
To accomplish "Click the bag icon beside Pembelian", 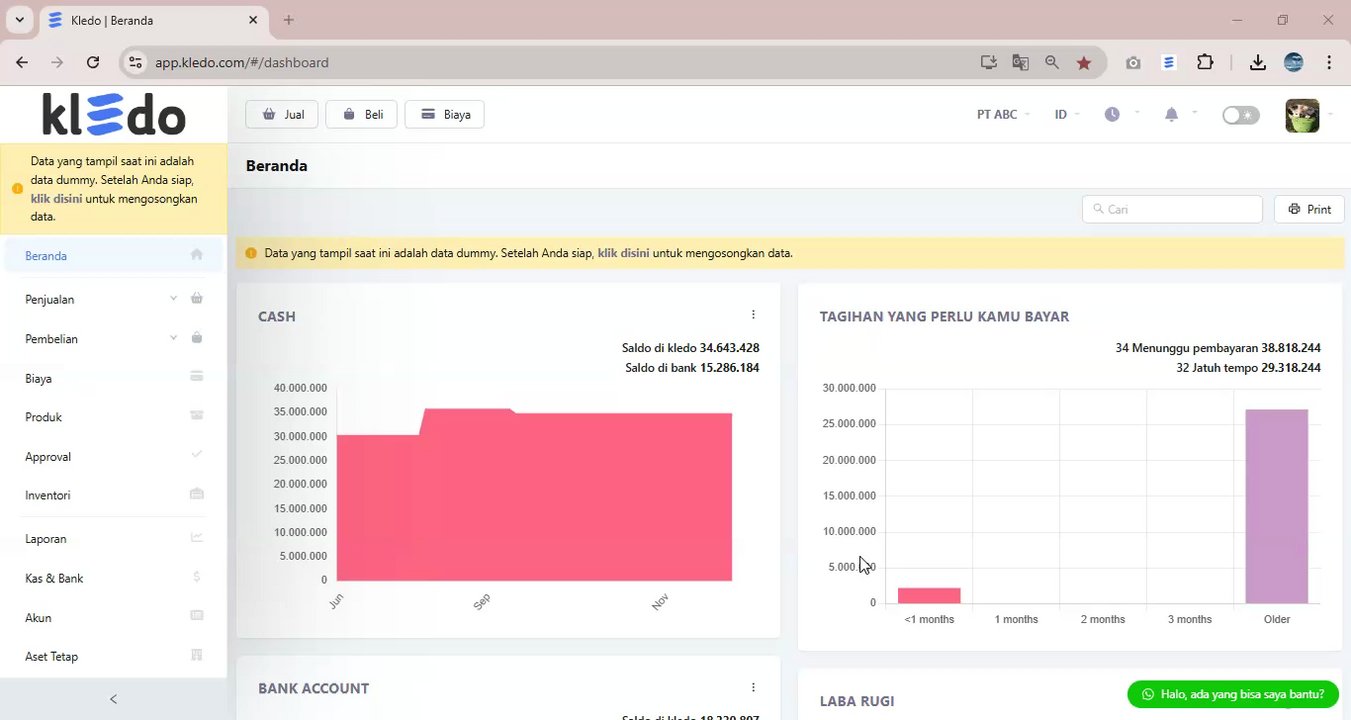I will tap(197, 338).
